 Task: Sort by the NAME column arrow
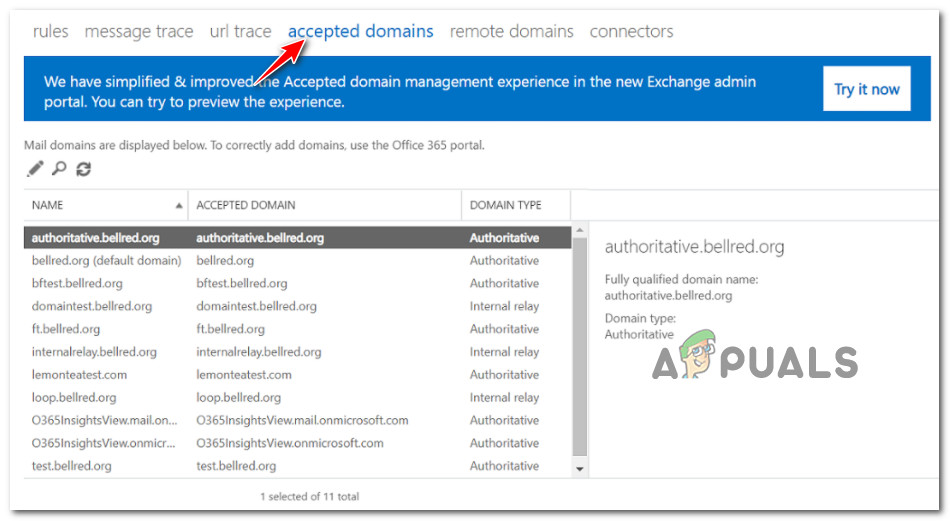(x=179, y=206)
